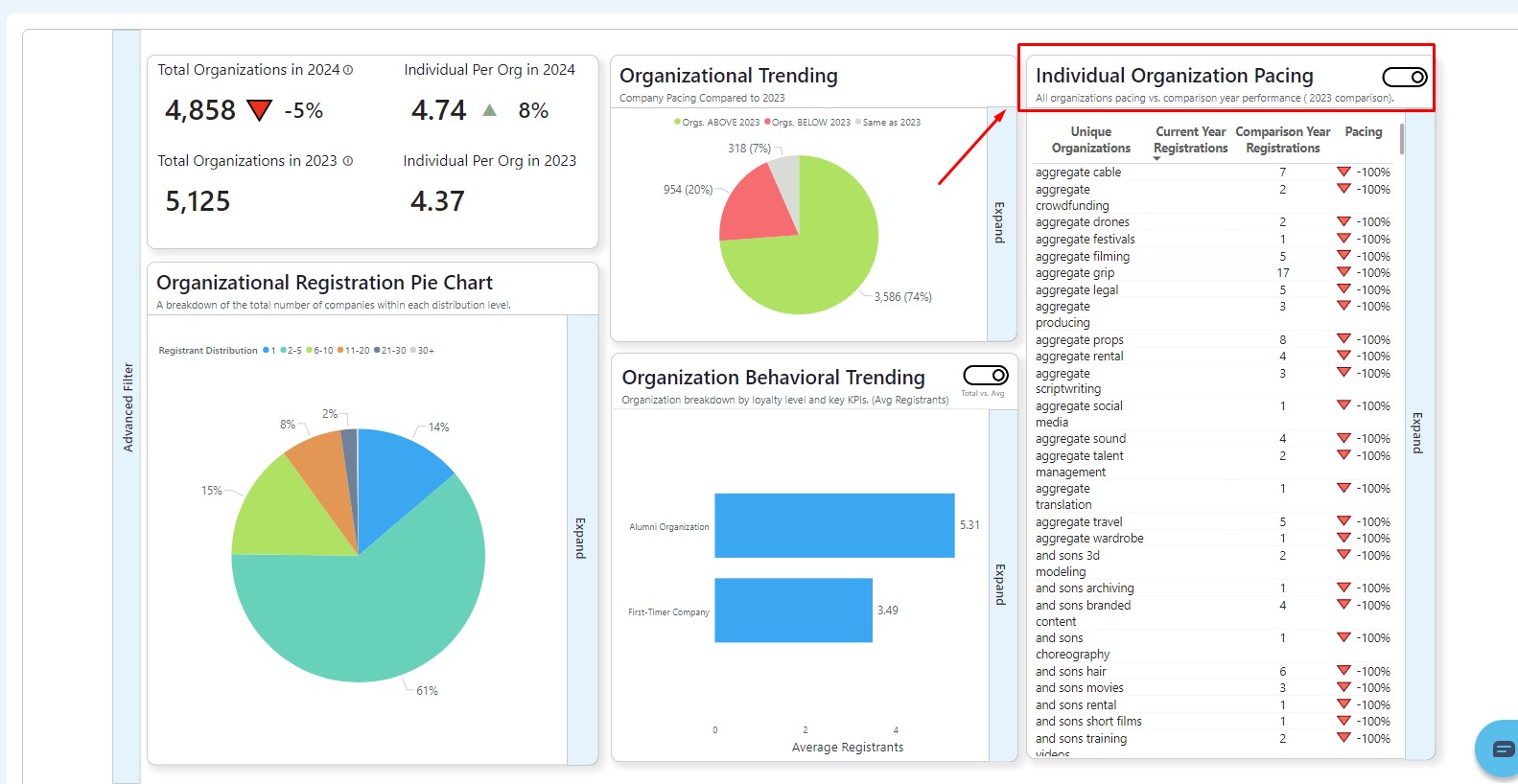This screenshot has width=1518, height=784.
Task: Expand the Organizational Trending panel
Action: 1000,222
